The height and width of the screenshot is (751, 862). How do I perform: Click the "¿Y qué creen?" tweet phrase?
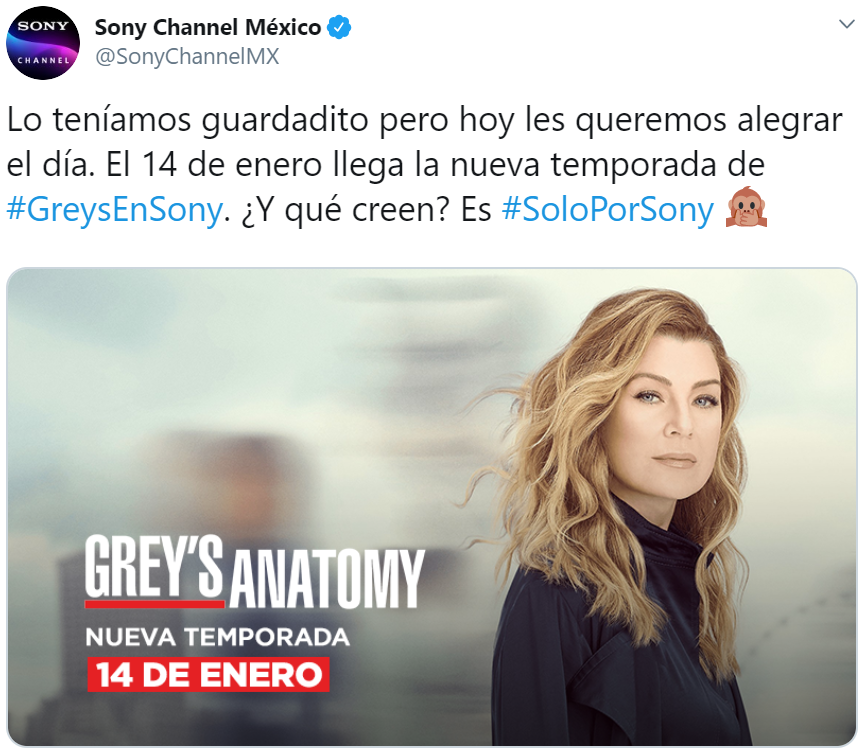pyautogui.click(x=346, y=211)
